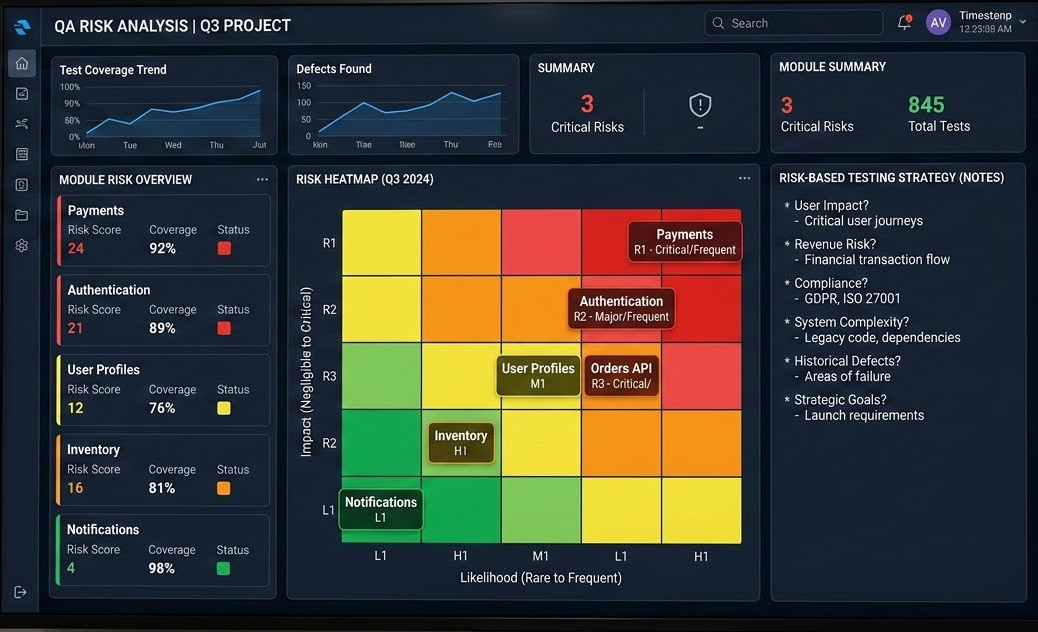This screenshot has height=632, width=1038.
Task: Open Risk Heatmap more options menu
Action: (744, 179)
